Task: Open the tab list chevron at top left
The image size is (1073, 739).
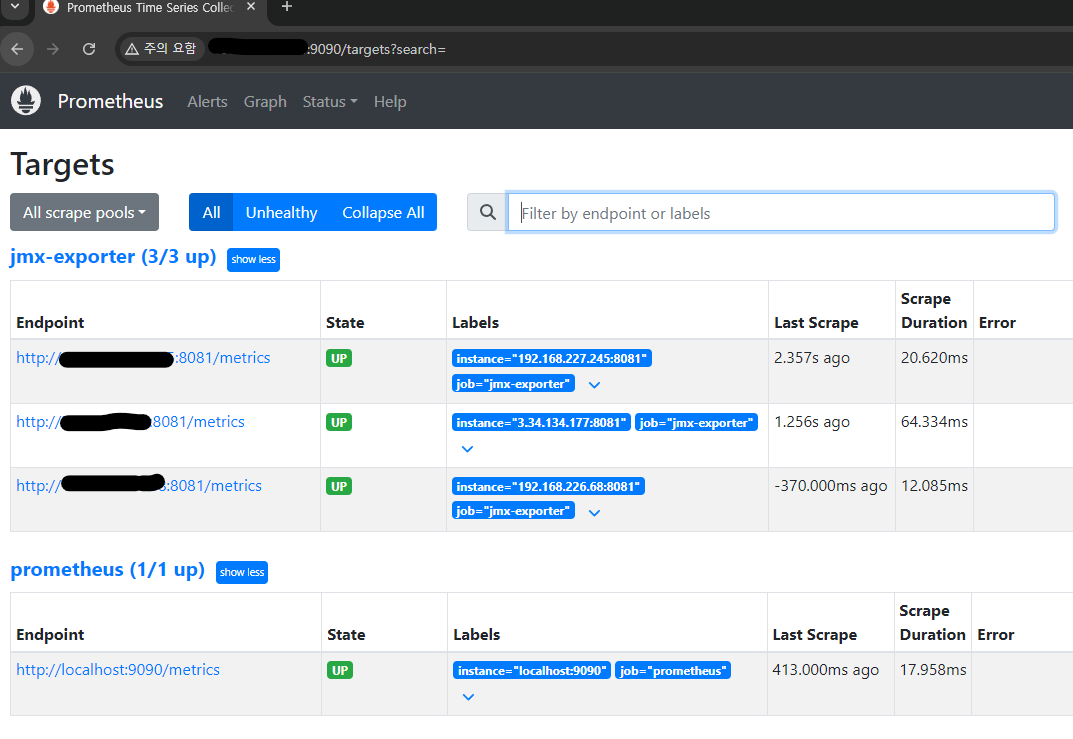Action: [x=14, y=7]
